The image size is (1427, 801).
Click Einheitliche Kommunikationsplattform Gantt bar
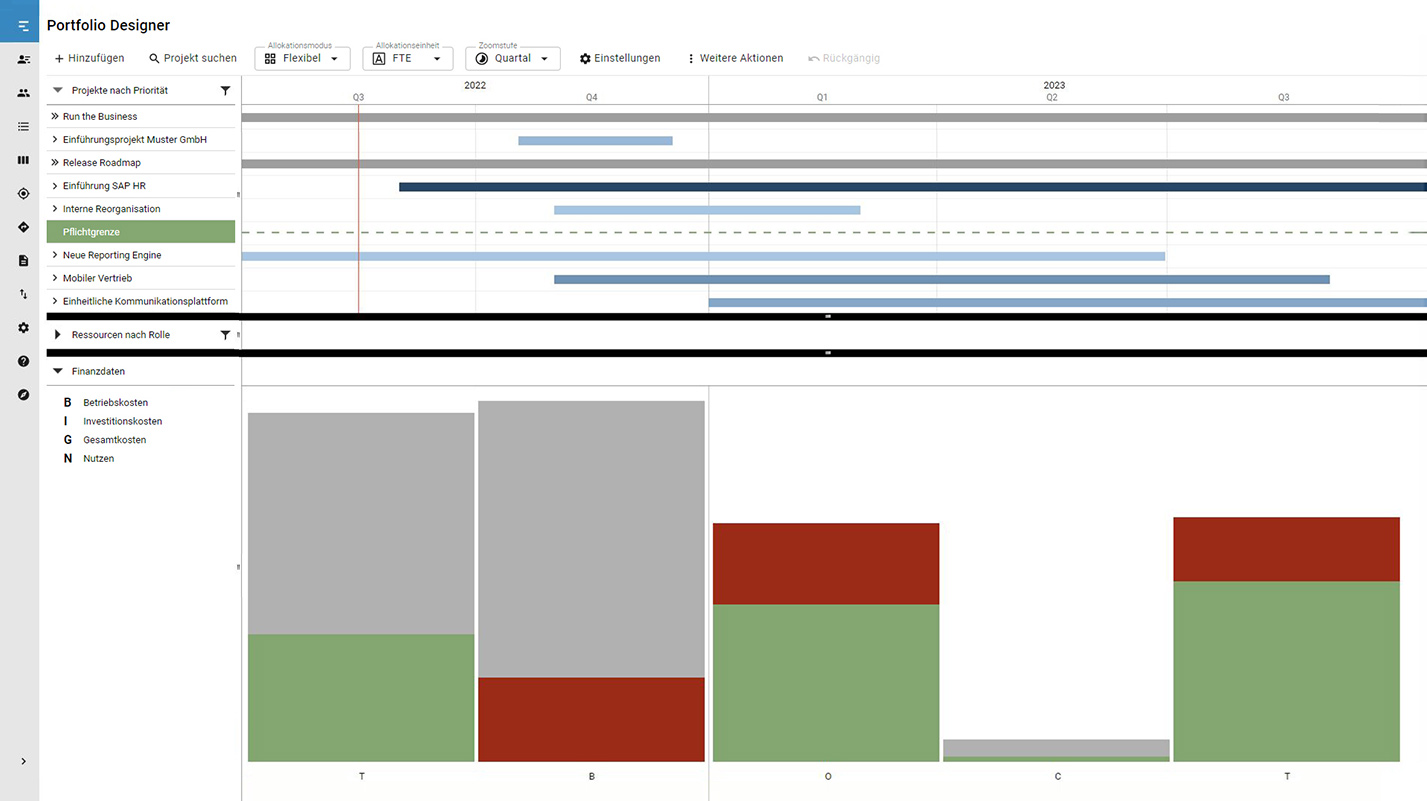coord(1068,302)
